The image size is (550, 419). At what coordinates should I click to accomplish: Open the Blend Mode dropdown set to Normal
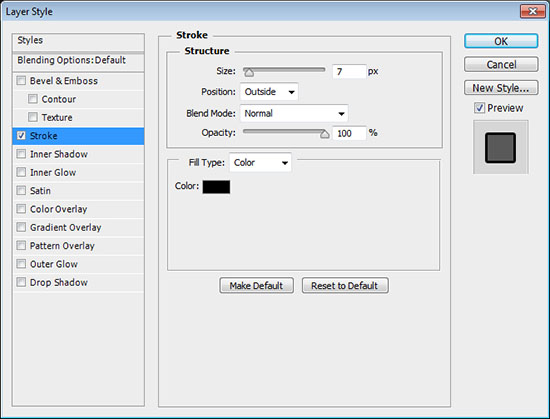pos(294,113)
